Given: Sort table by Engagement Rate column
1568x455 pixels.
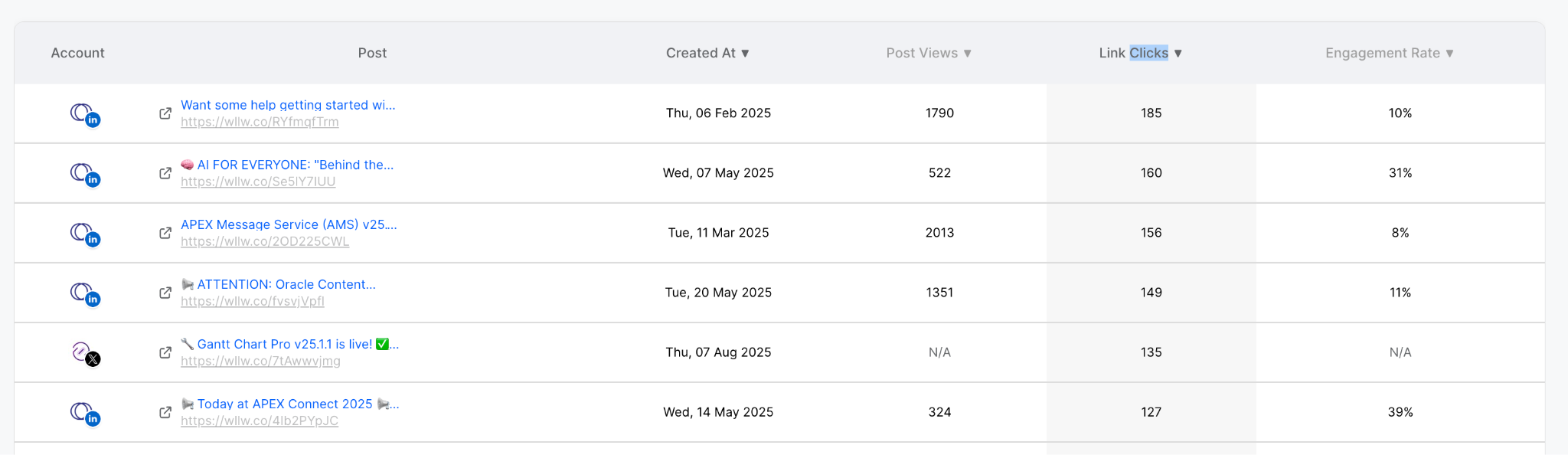Looking at the screenshot, I should [x=1390, y=53].
